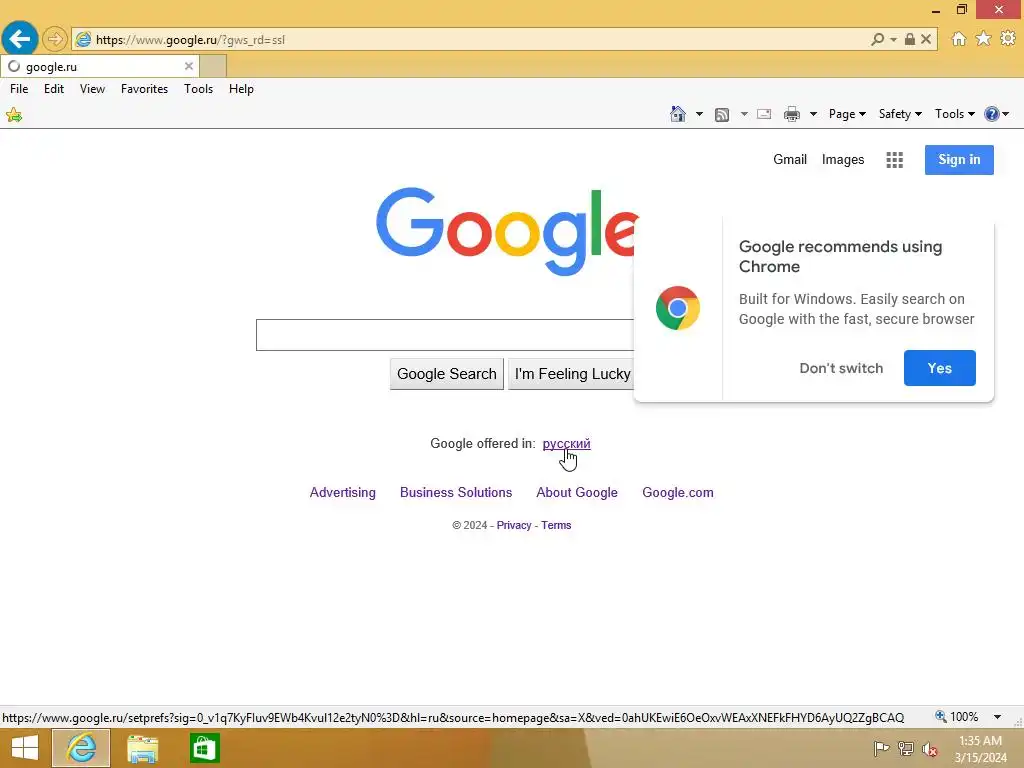Open the address bar autocomplete dropdown arrow
Screen dimensions: 1024x768
click(x=893, y=40)
